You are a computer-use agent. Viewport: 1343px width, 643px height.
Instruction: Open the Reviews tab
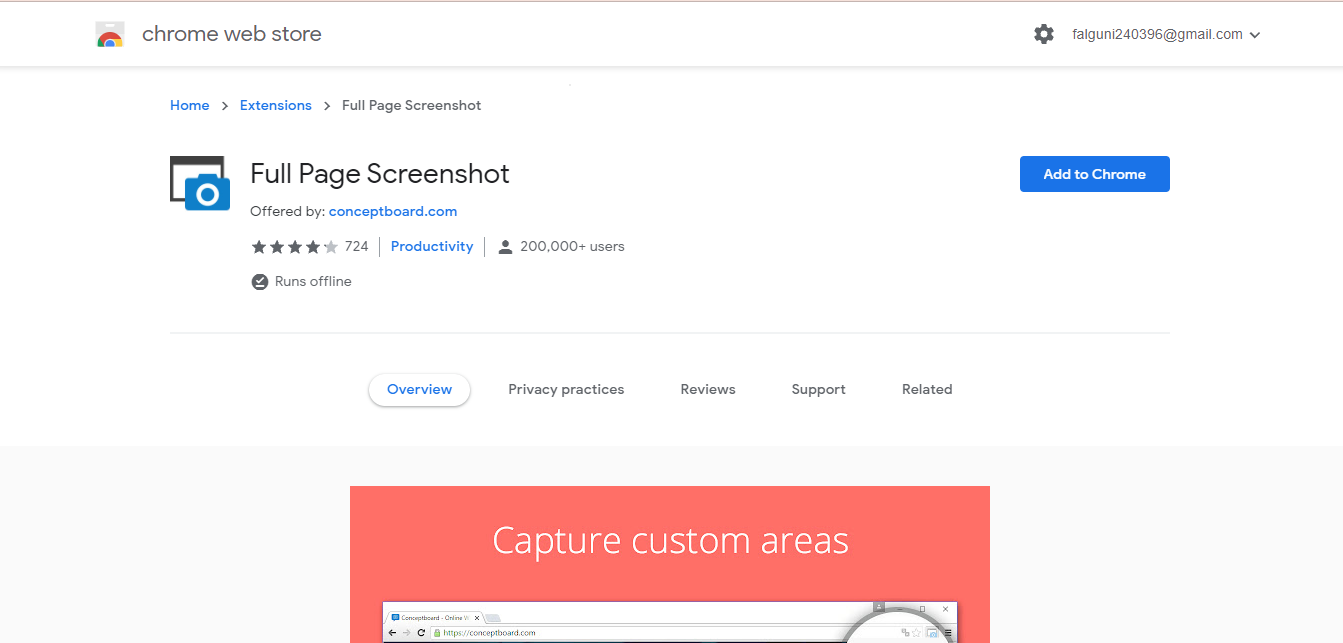click(x=708, y=390)
